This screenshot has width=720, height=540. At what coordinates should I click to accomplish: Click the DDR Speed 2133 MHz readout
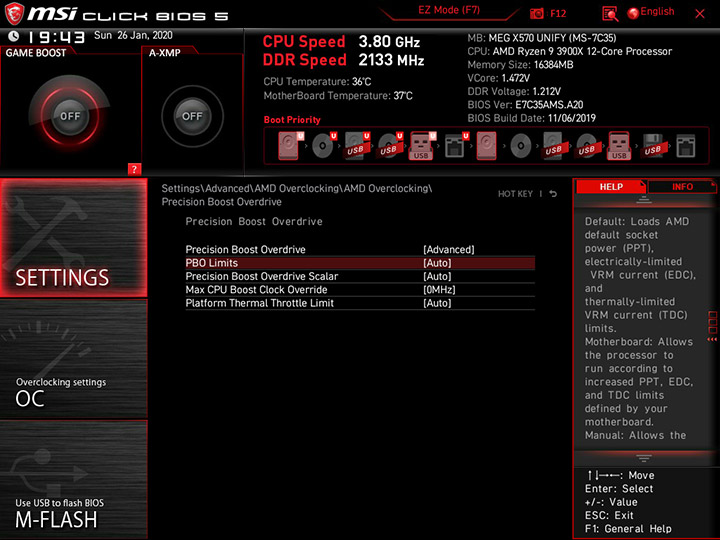click(343, 60)
